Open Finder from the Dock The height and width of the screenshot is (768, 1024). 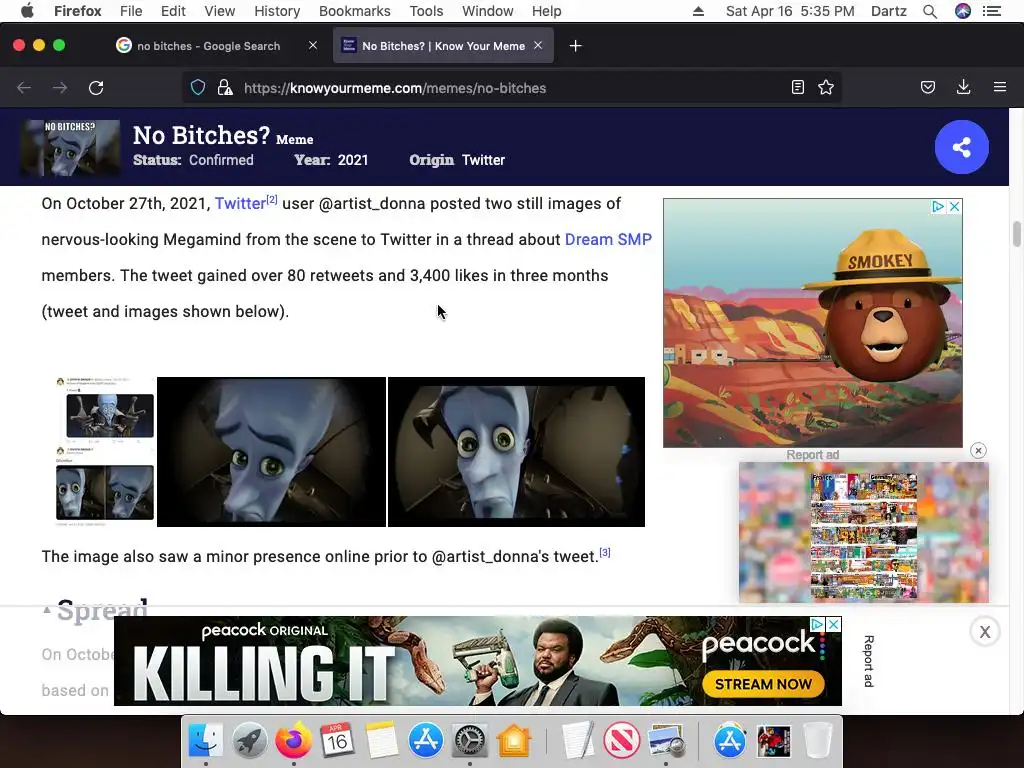206,741
